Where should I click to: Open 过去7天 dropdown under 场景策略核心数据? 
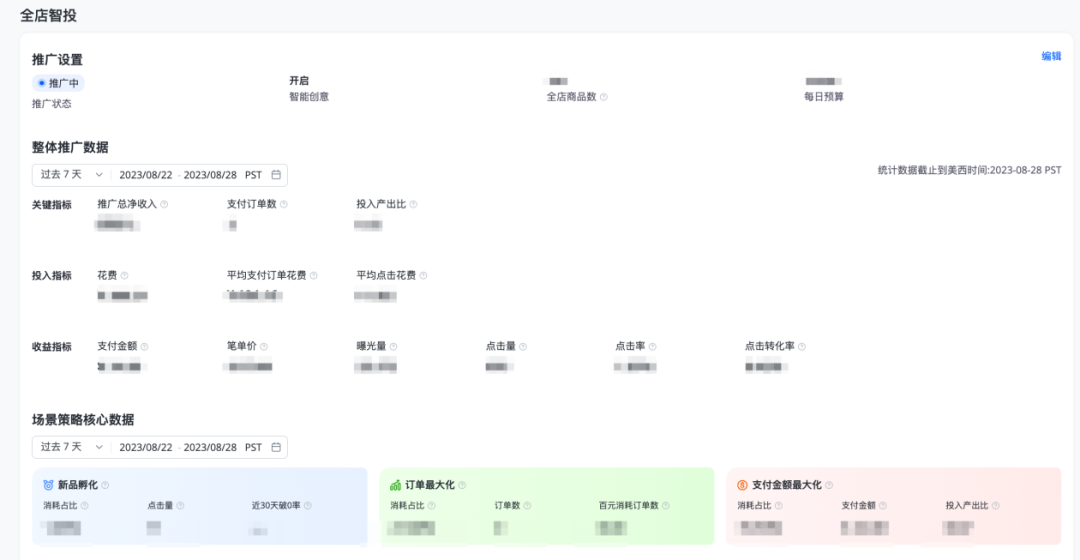(72, 447)
